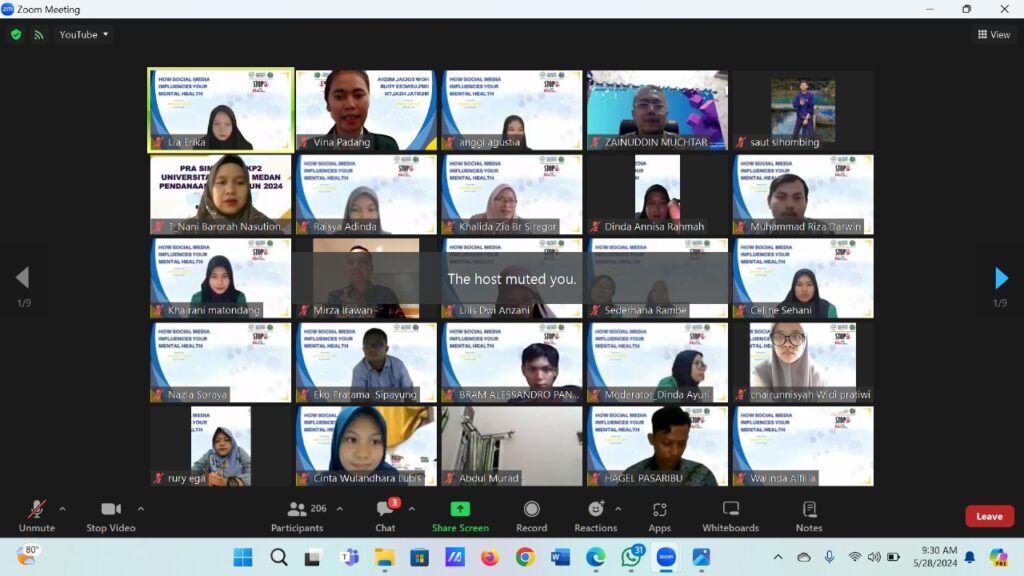Open the YouTube live stream dropdown
Viewport: 1024px width, 576px height.
[x=84, y=34]
